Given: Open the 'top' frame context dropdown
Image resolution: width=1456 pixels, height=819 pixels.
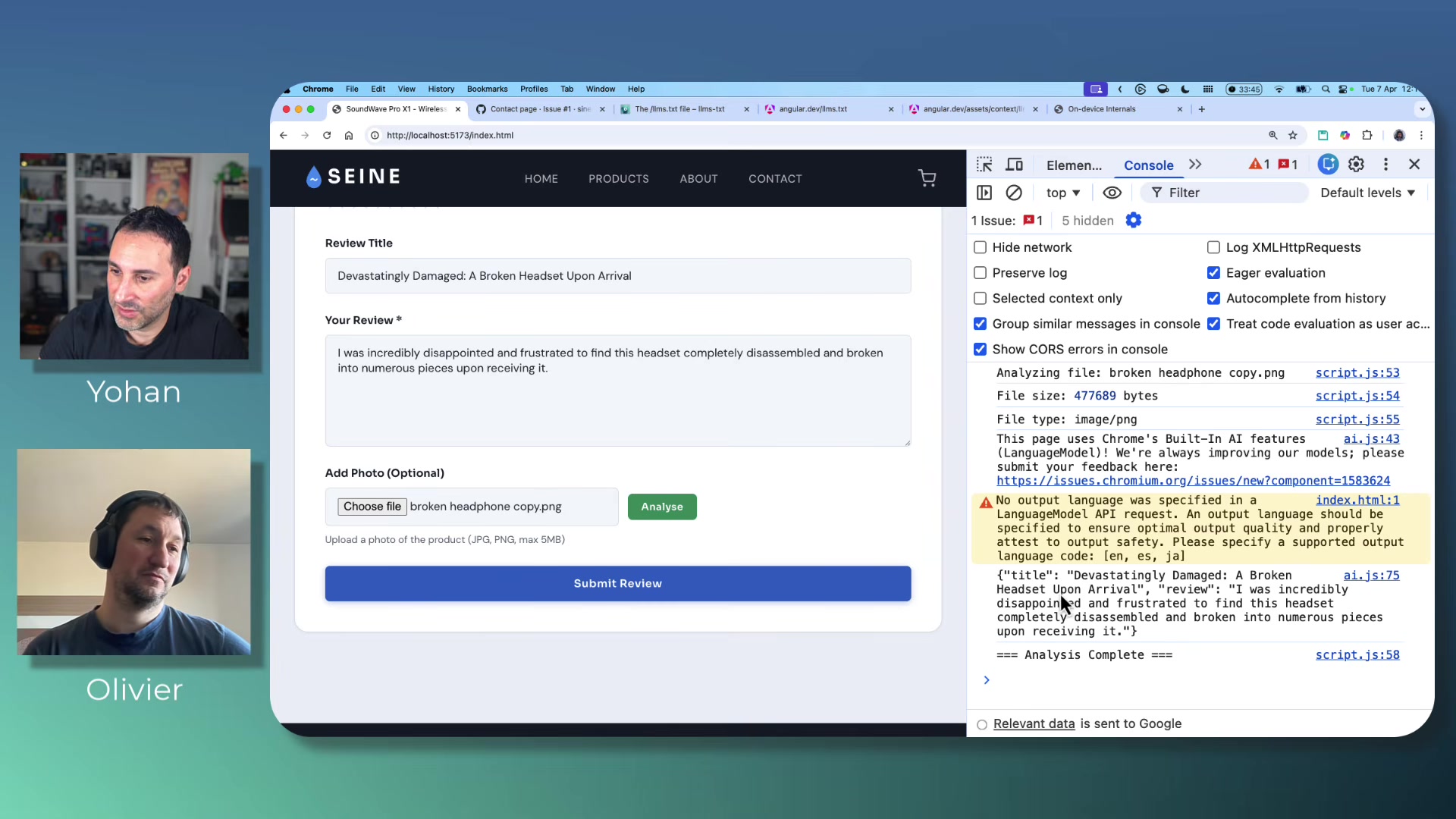Looking at the screenshot, I should click(x=1062, y=192).
